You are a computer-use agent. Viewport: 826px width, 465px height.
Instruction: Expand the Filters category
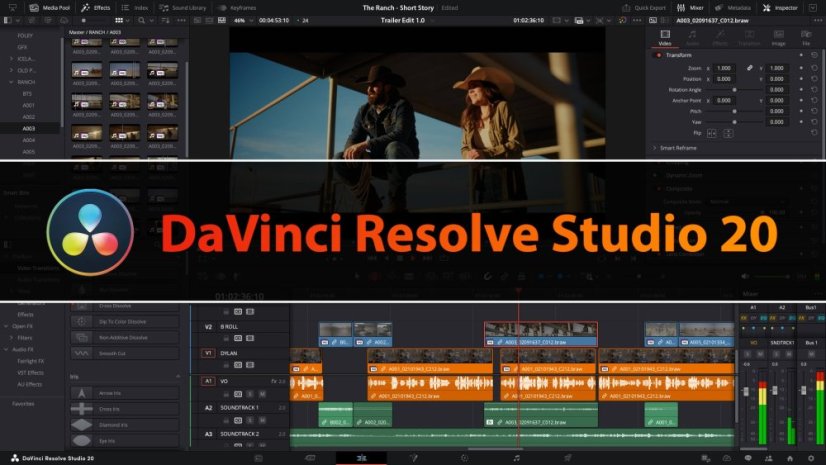click(11, 338)
